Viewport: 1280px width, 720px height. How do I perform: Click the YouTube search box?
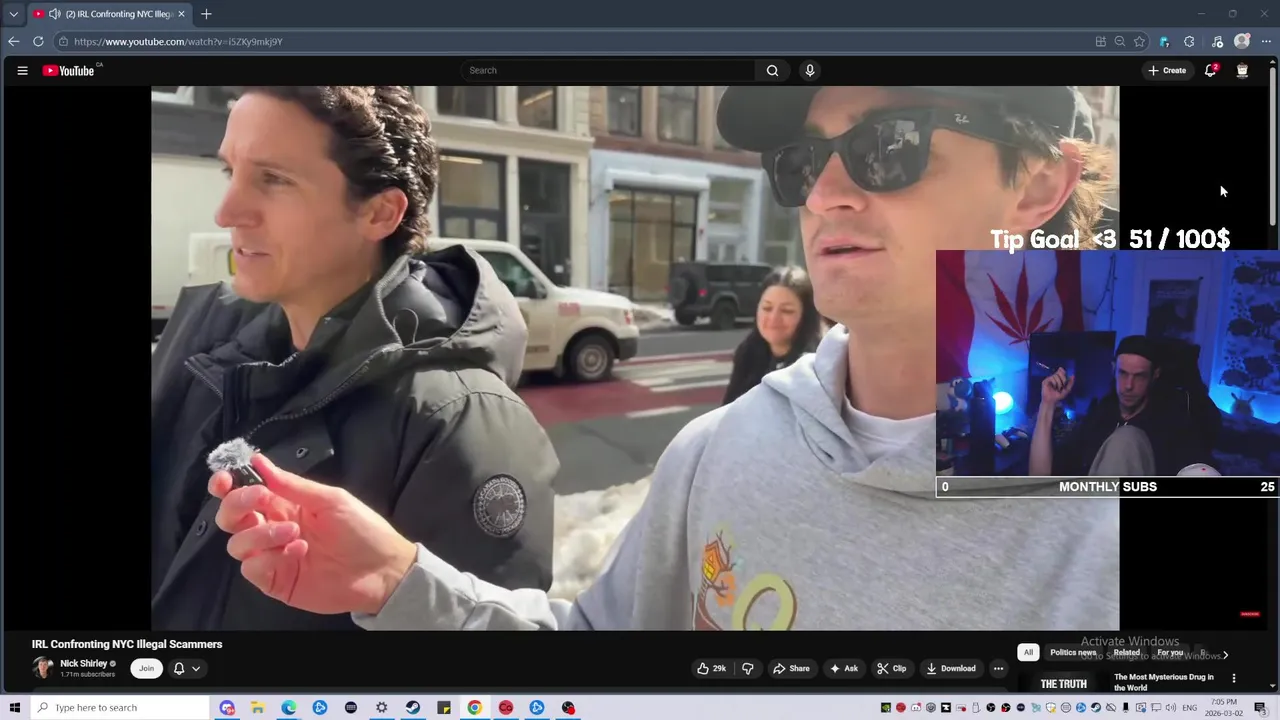pyautogui.click(x=607, y=70)
